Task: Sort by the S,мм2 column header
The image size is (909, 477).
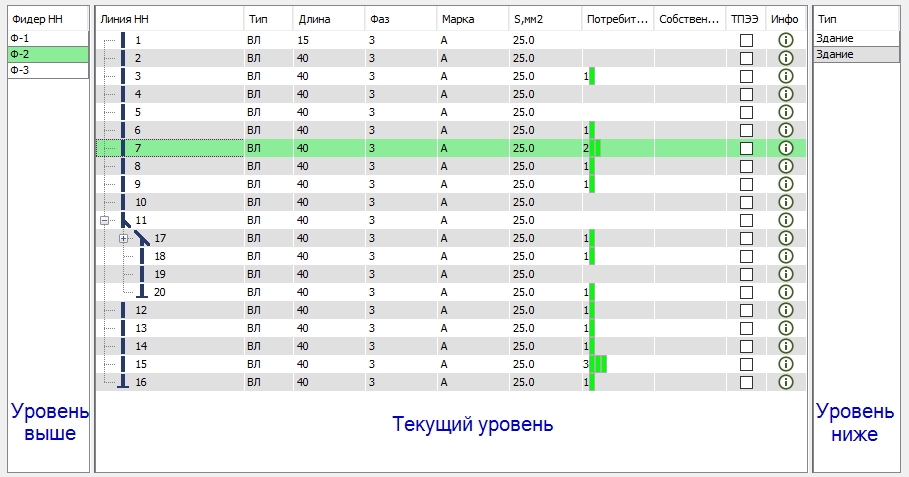Action: 545,19
